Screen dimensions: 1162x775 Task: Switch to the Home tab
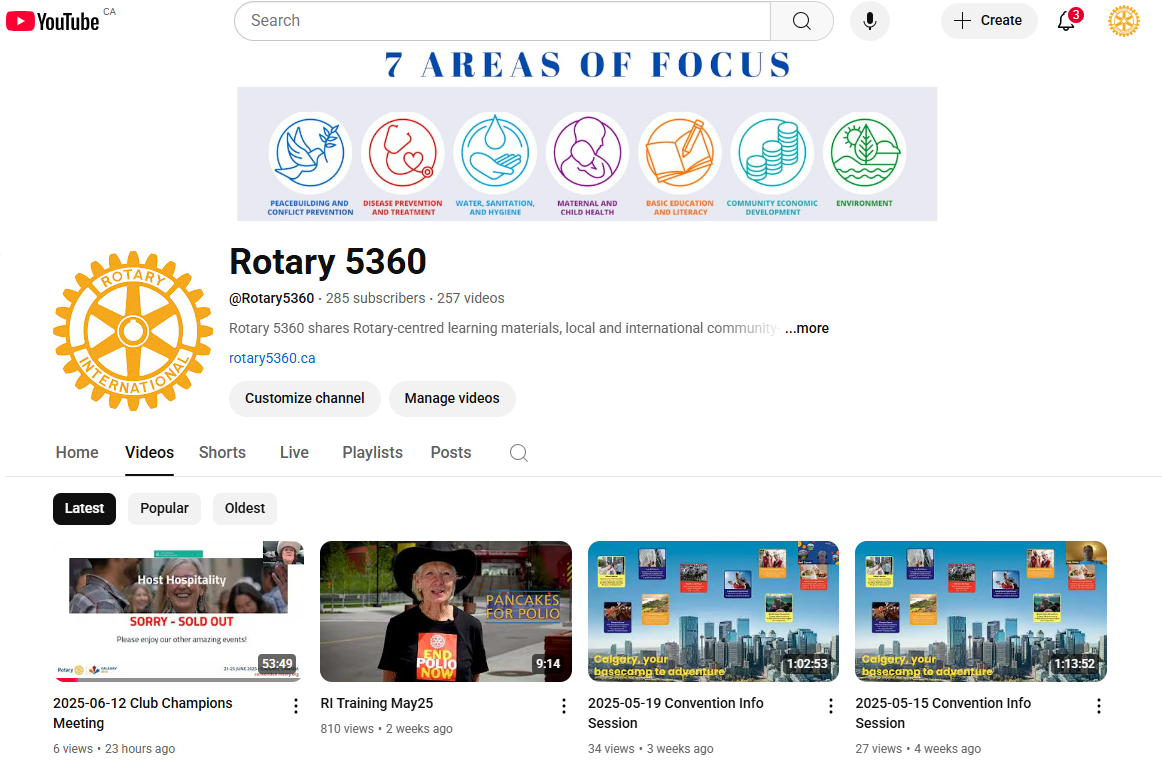[x=77, y=453]
